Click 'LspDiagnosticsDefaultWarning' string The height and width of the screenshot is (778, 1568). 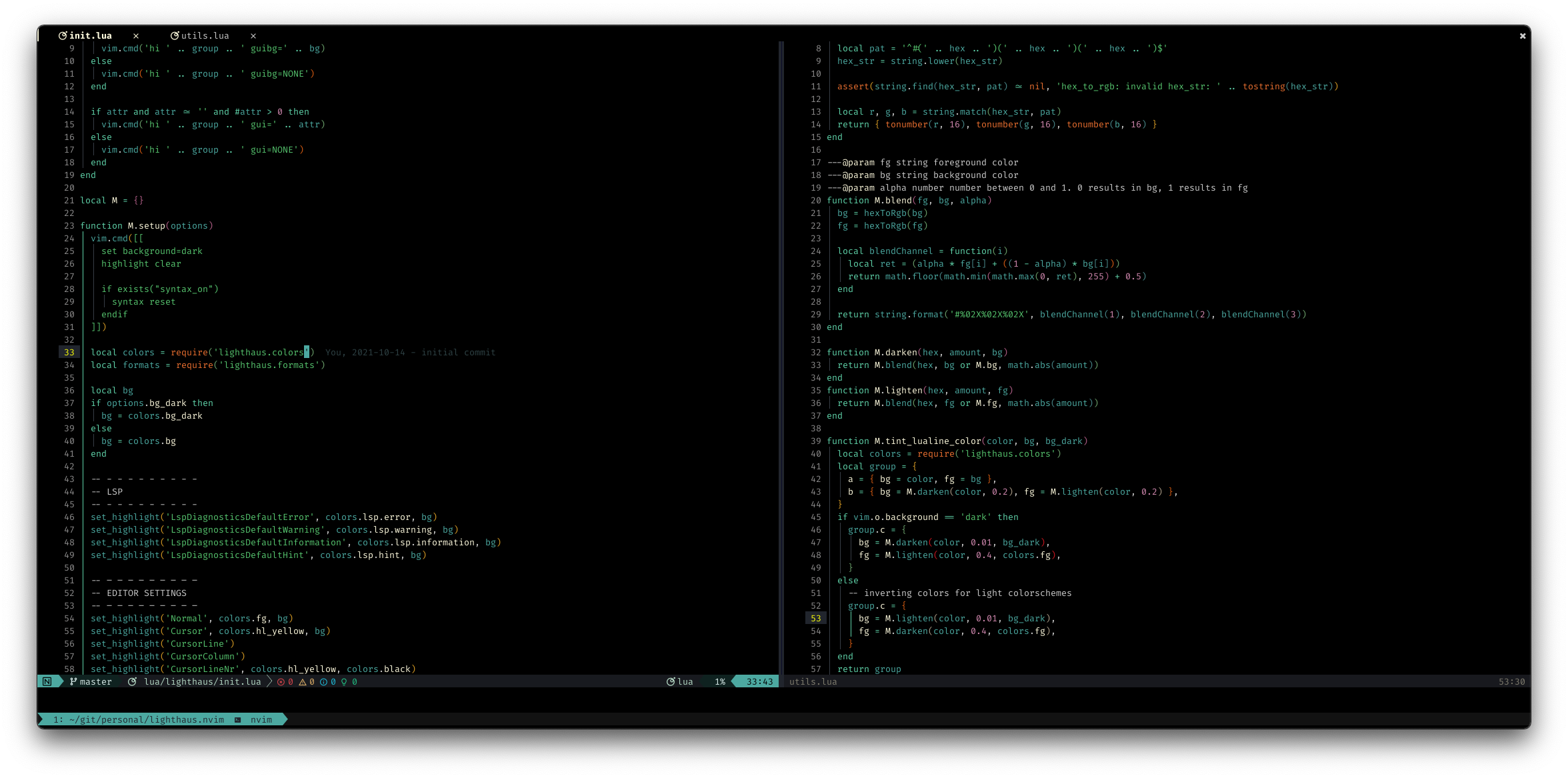[x=245, y=529]
